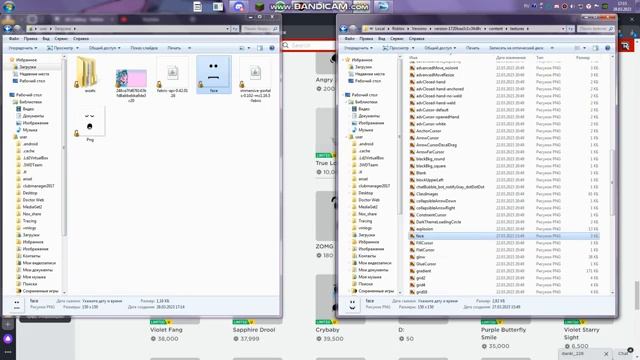Open Общий доступ dropdown in right window
Screen dimensions: 640x360
click(440, 48)
